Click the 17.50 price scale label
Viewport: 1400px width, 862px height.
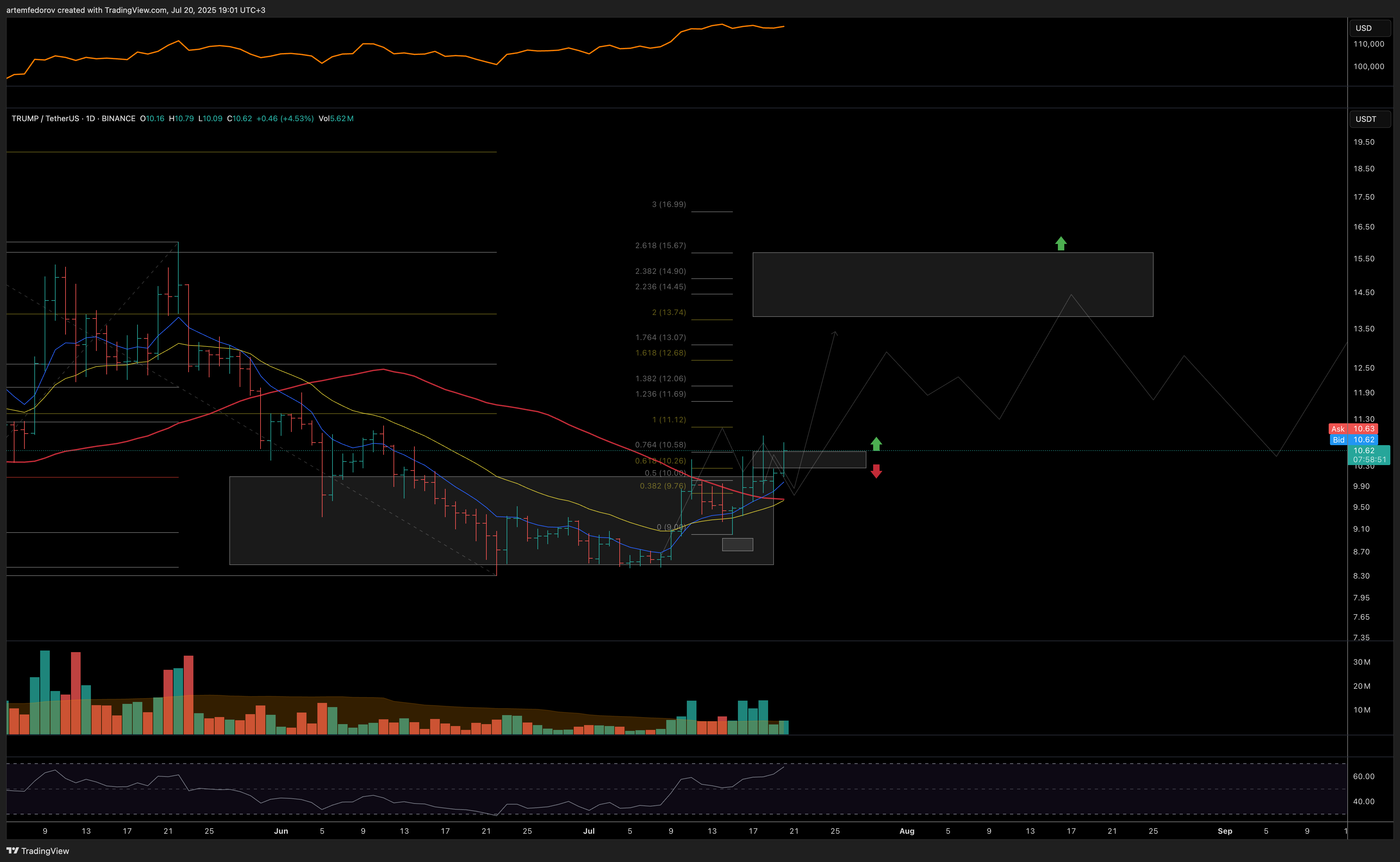point(1363,197)
